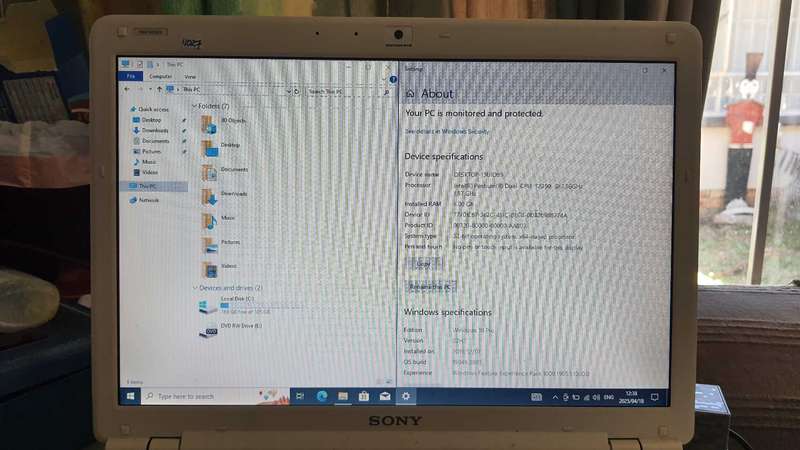Click ENG language indicator in tray
Viewport: 800px width, 450px height.
609,397
